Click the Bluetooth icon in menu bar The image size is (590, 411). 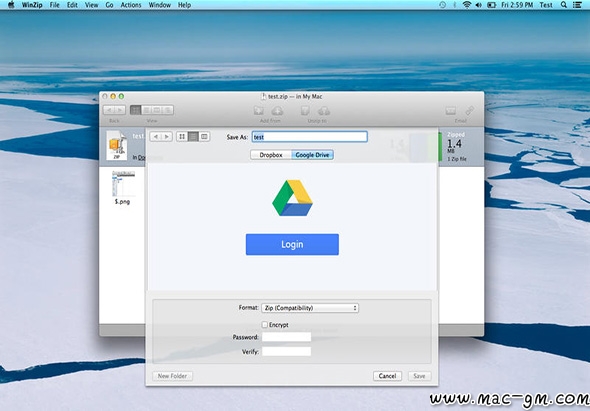coord(455,5)
